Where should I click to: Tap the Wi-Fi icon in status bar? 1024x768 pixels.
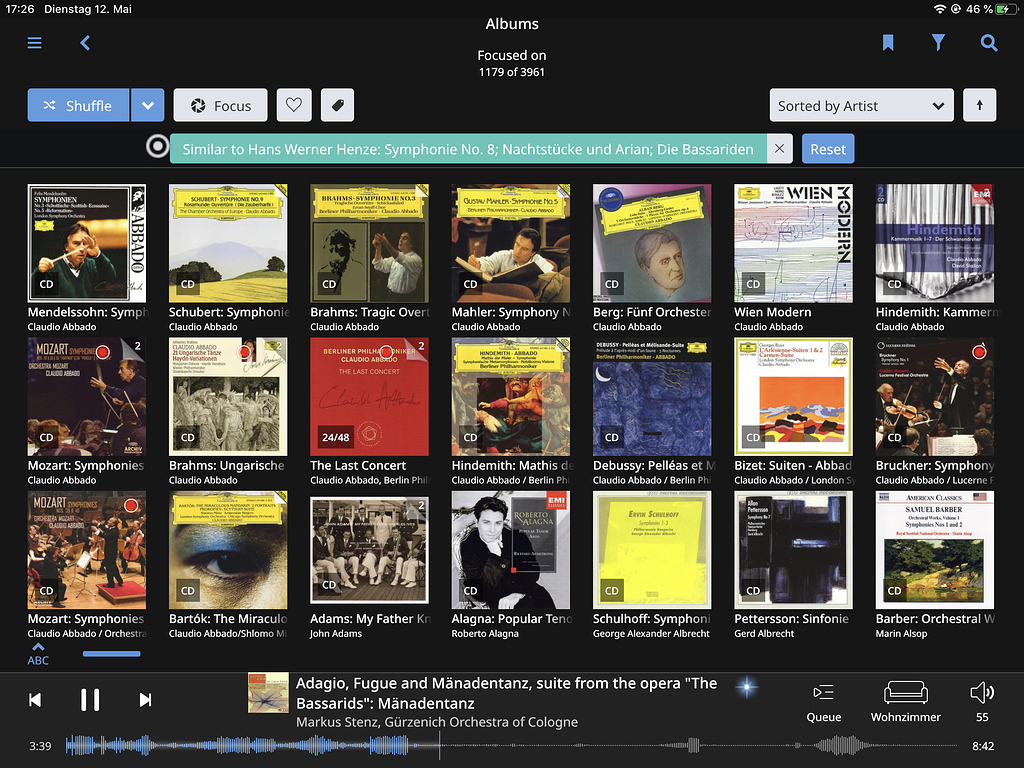(940, 9)
